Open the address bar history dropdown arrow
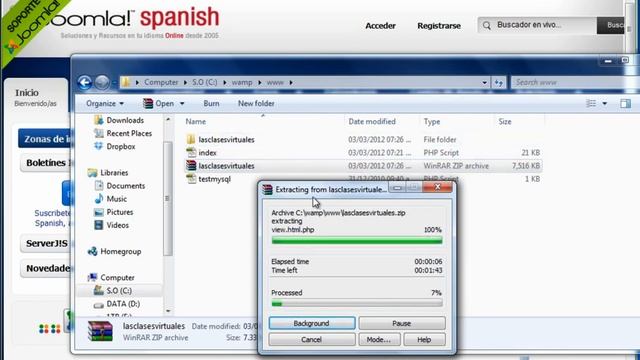This screenshot has height=360, width=640. 484,82
